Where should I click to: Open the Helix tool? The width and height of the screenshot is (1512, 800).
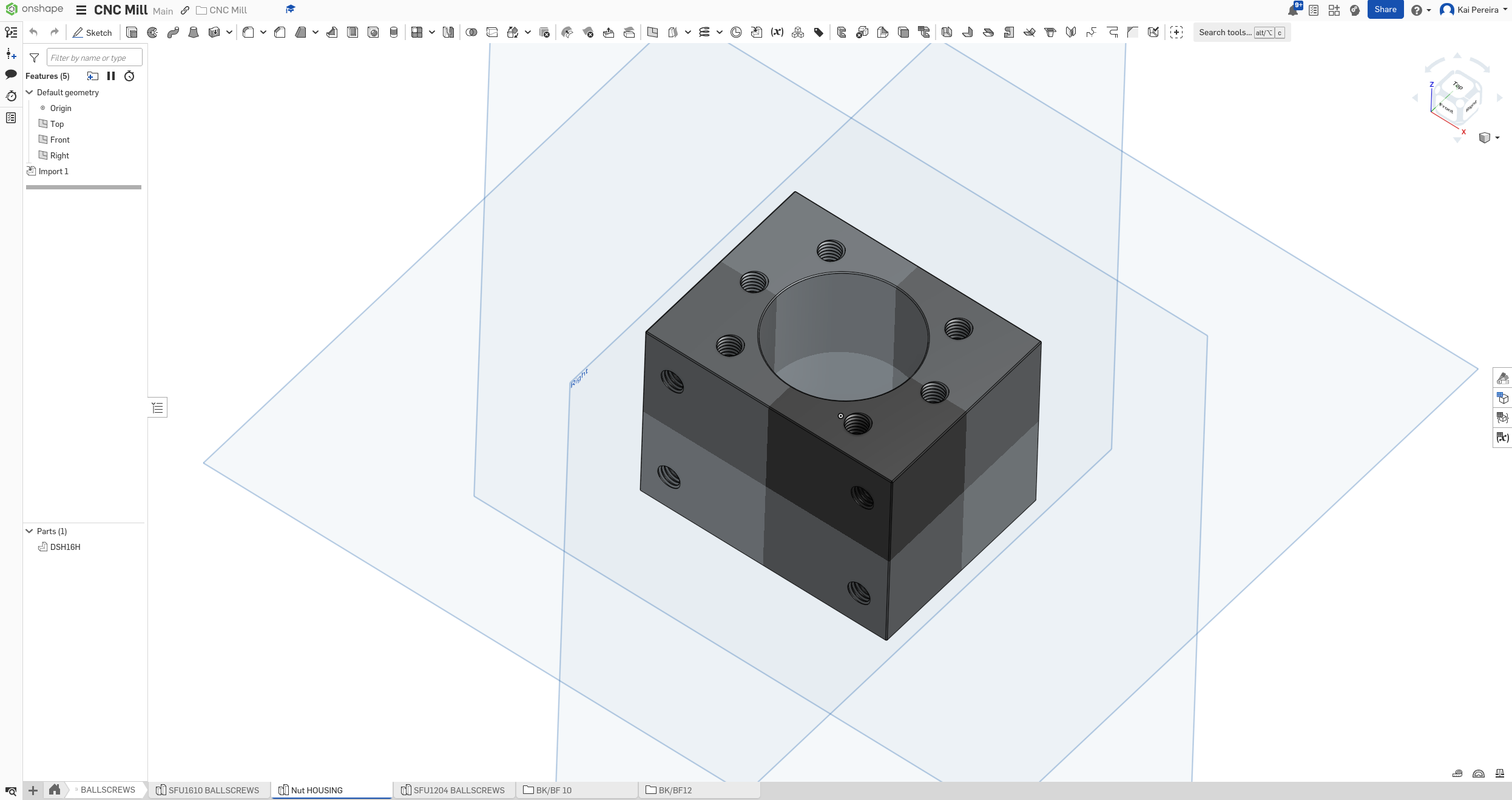[704, 32]
